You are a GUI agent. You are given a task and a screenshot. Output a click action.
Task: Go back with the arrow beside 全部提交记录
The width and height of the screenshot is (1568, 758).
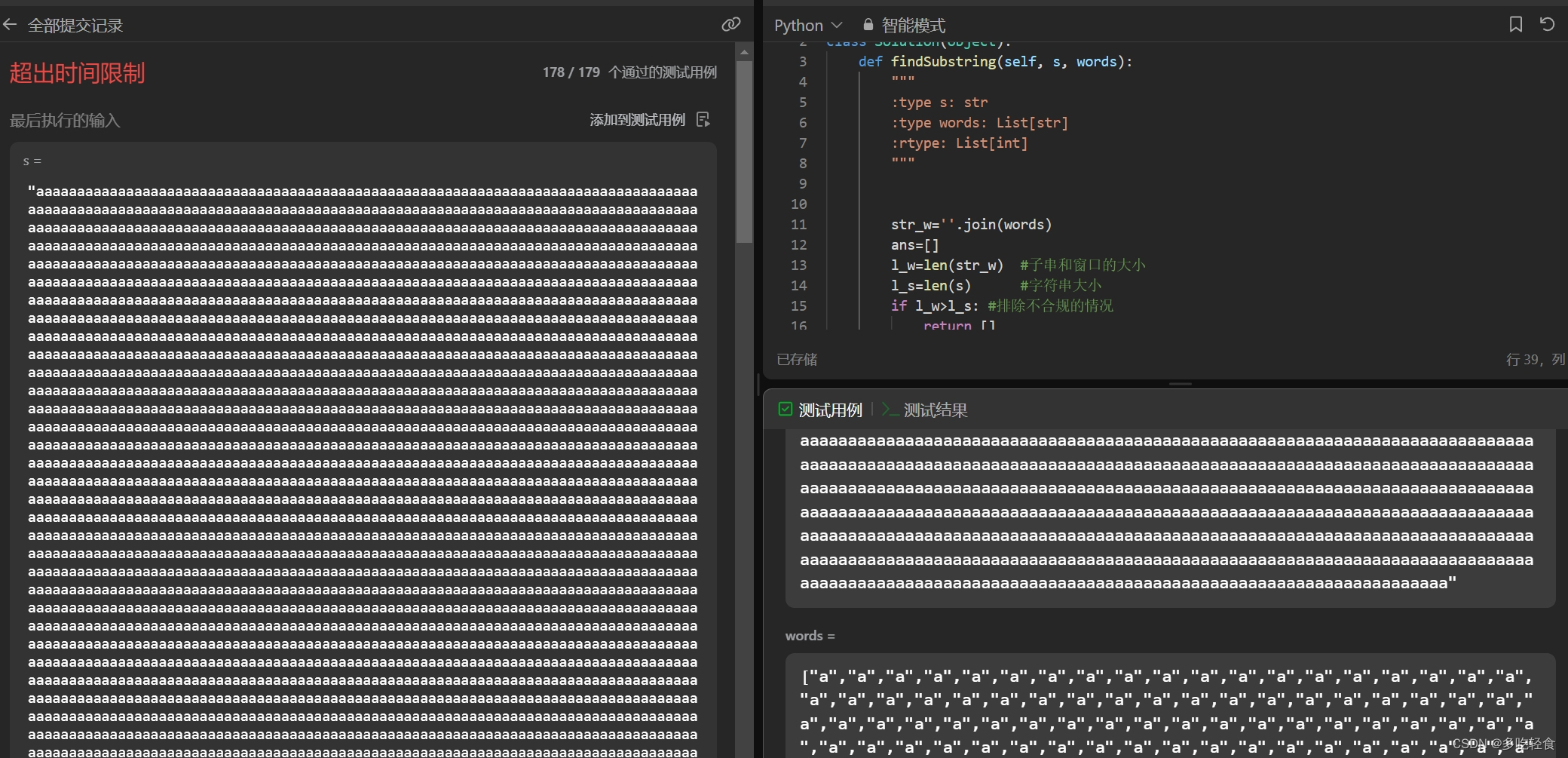tap(10, 25)
